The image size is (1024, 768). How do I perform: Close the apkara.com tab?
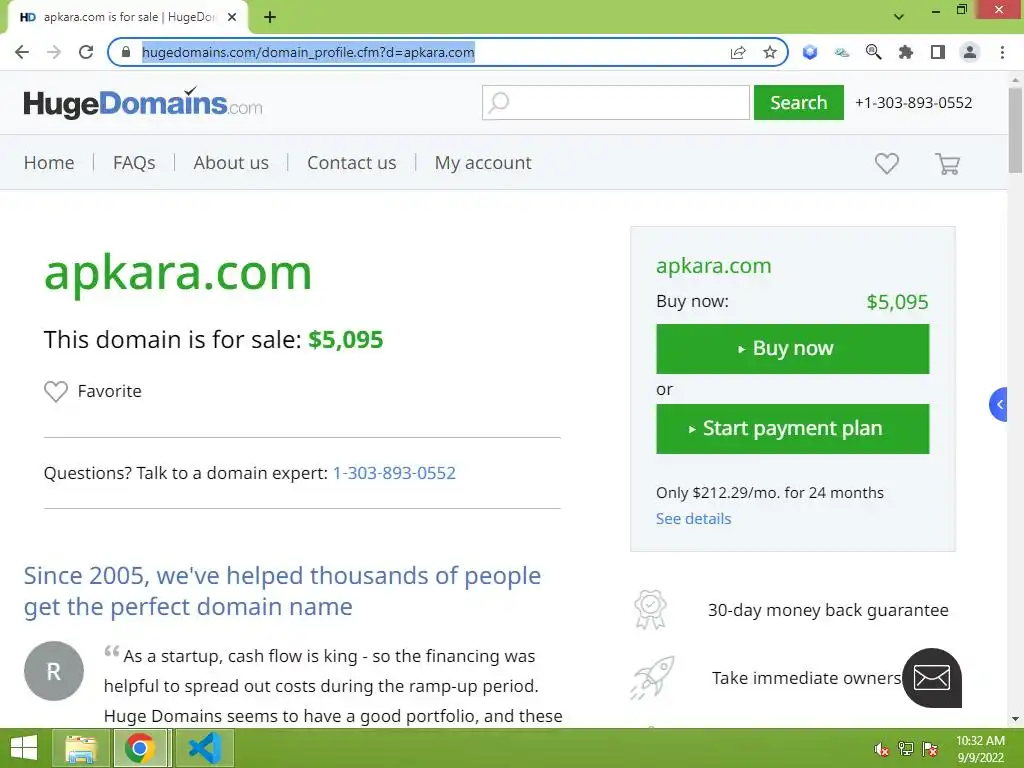click(232, 17)
